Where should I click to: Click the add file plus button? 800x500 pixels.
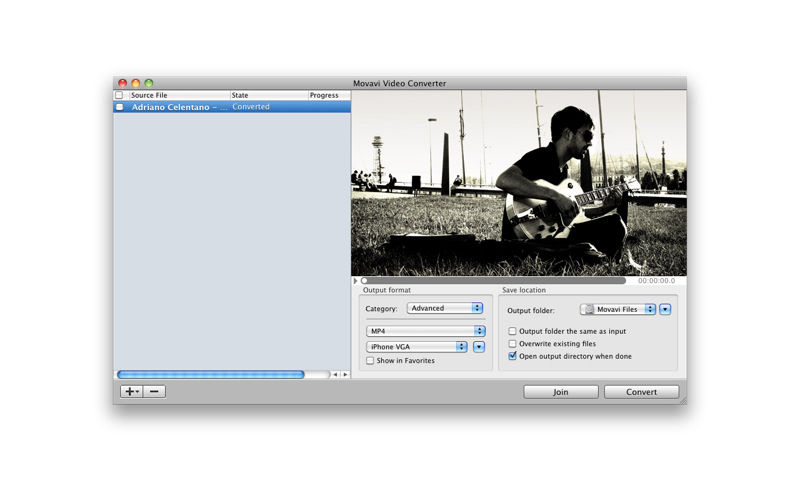[132, 391]
